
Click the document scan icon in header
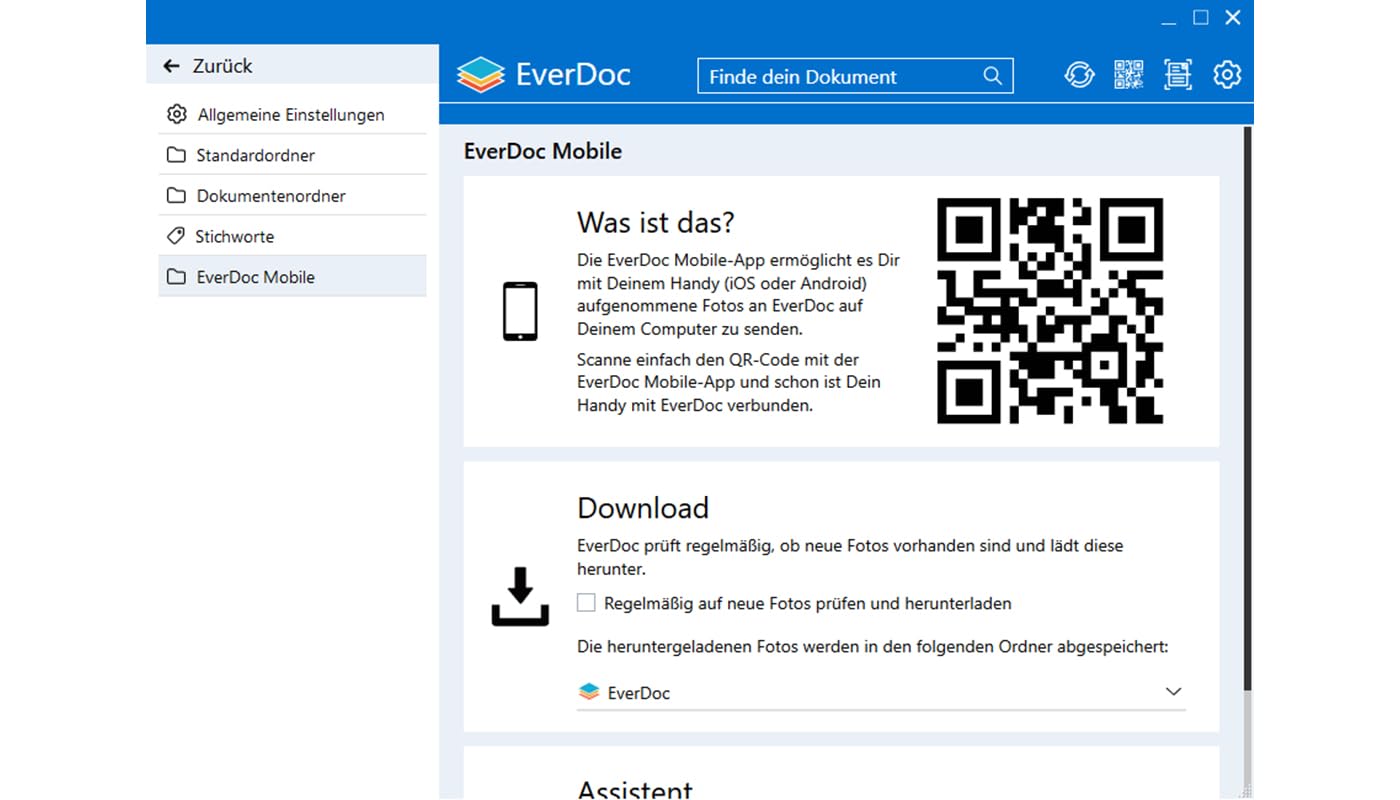[x=1178, y=75]
